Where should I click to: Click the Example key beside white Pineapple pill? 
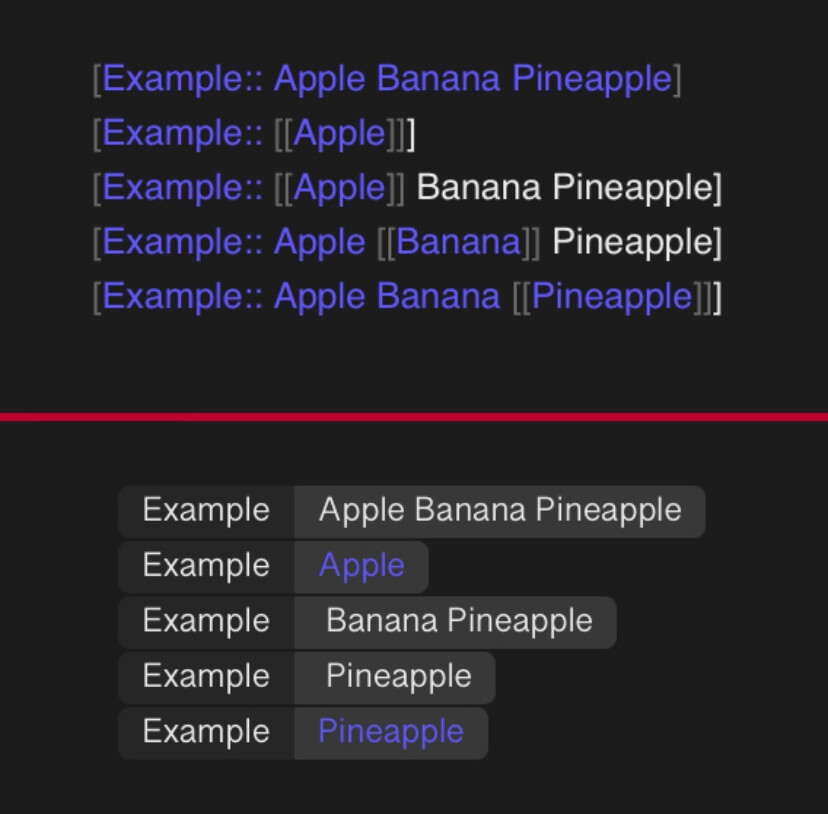(x=206, y=677)
